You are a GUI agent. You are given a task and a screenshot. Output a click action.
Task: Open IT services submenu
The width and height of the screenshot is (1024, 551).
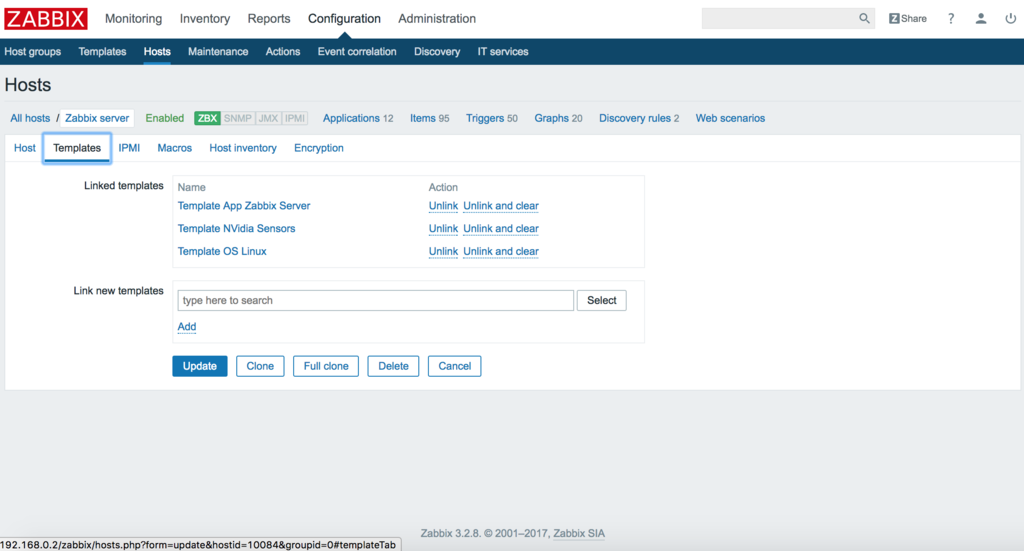click(x=503, y=52)
